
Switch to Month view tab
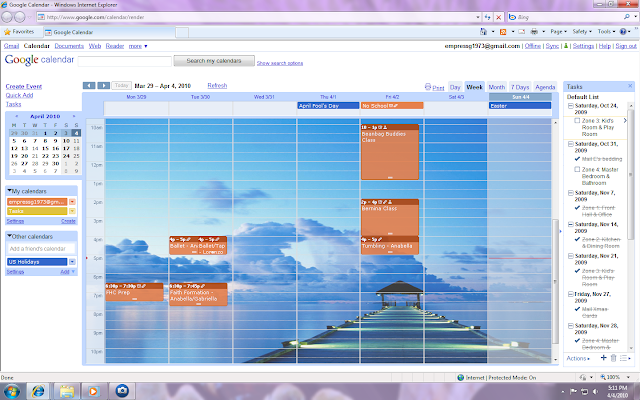496,87
